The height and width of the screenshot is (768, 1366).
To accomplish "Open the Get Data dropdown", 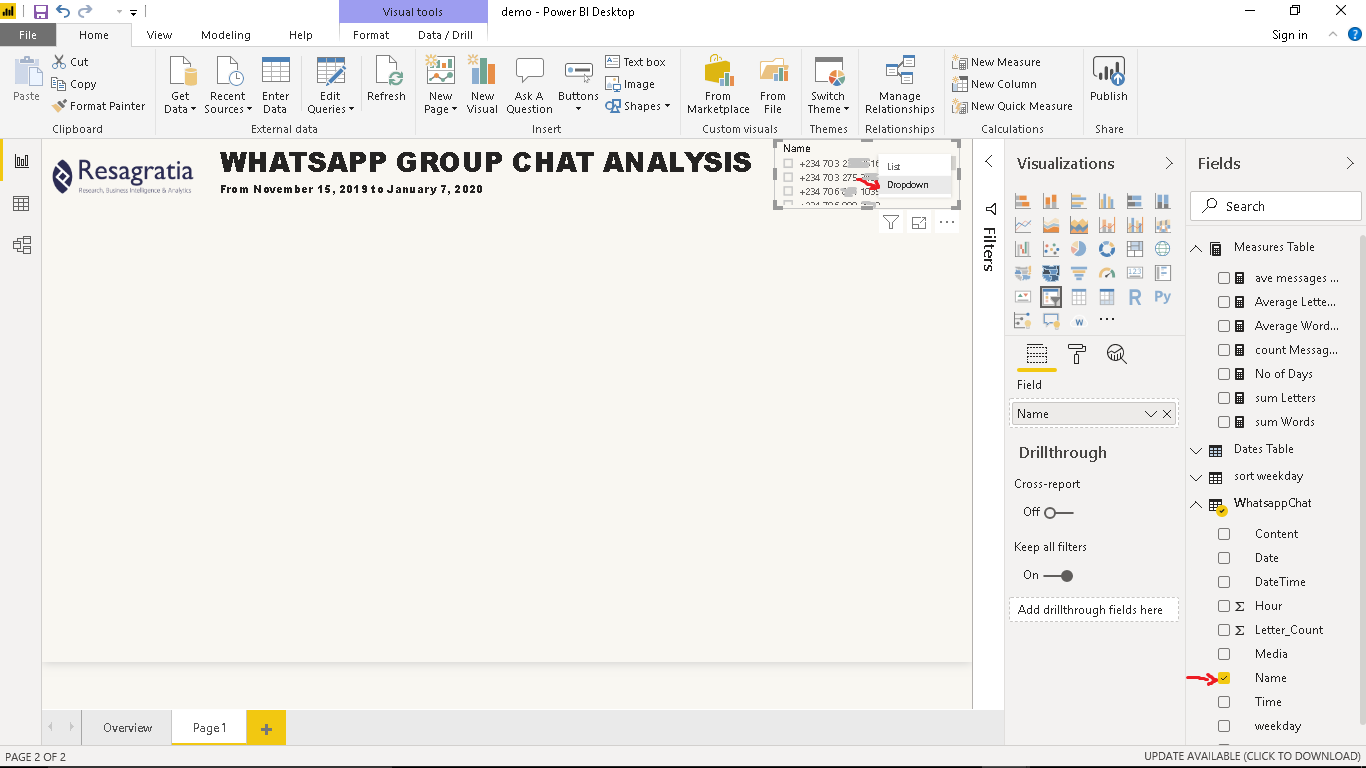I will [181, 86].
